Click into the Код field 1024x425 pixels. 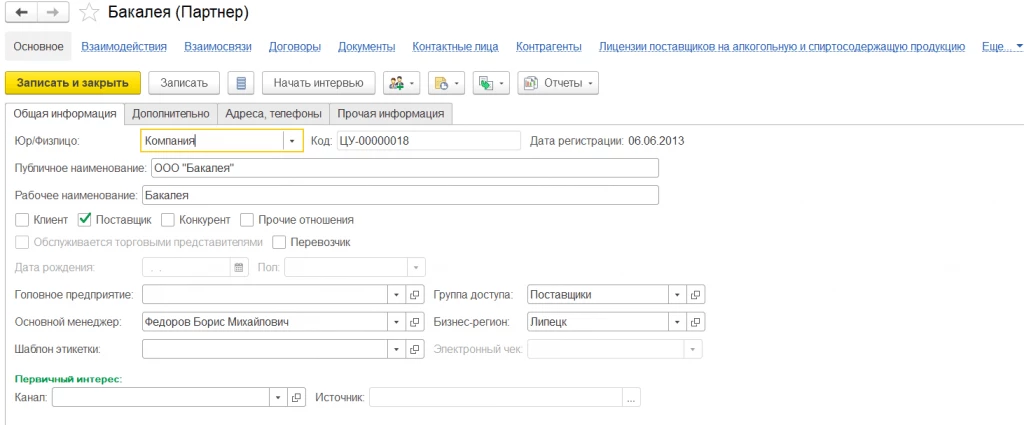click(x=428, y=140)
